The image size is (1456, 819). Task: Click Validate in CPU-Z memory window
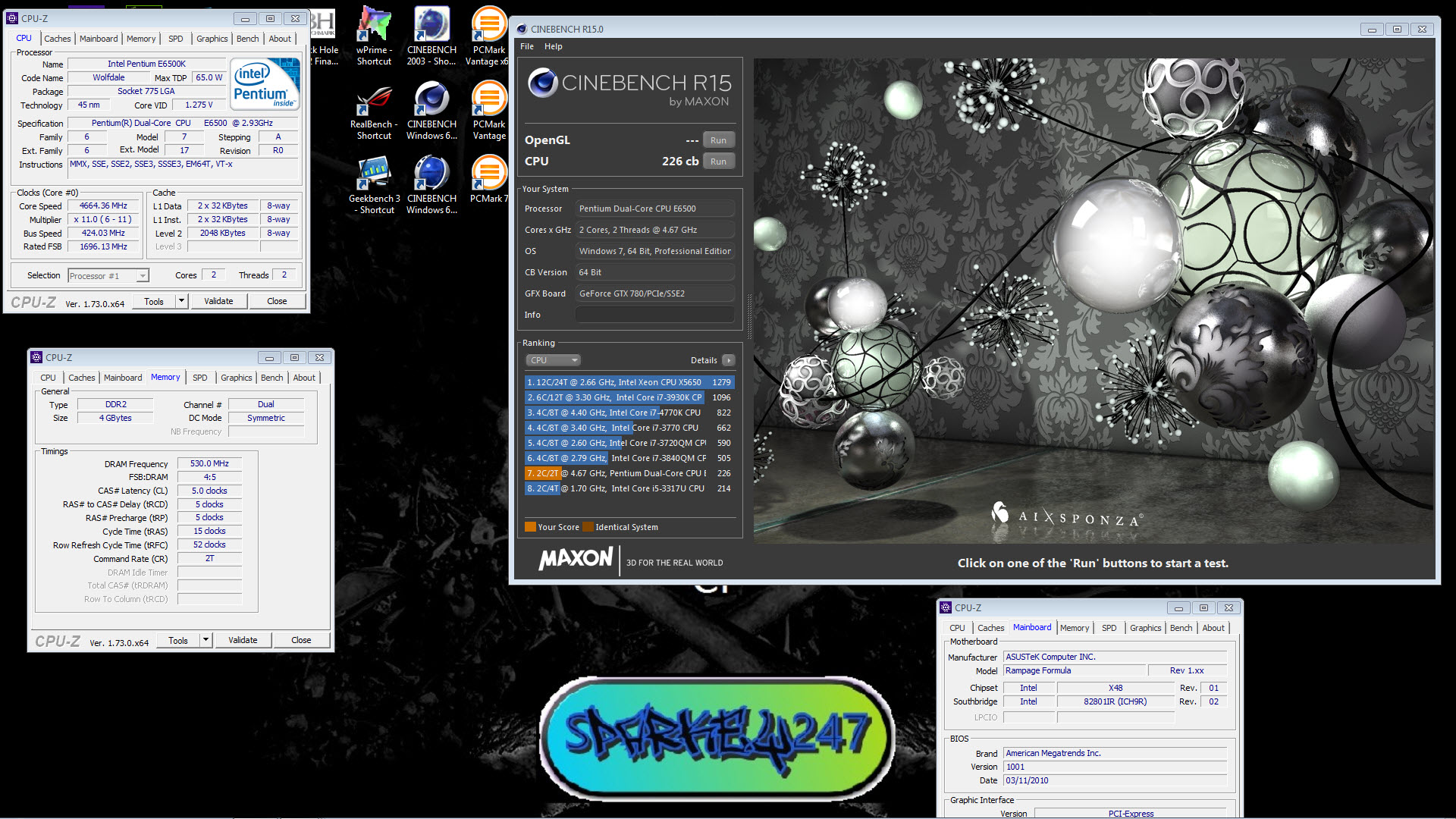[x=243, y=640]
